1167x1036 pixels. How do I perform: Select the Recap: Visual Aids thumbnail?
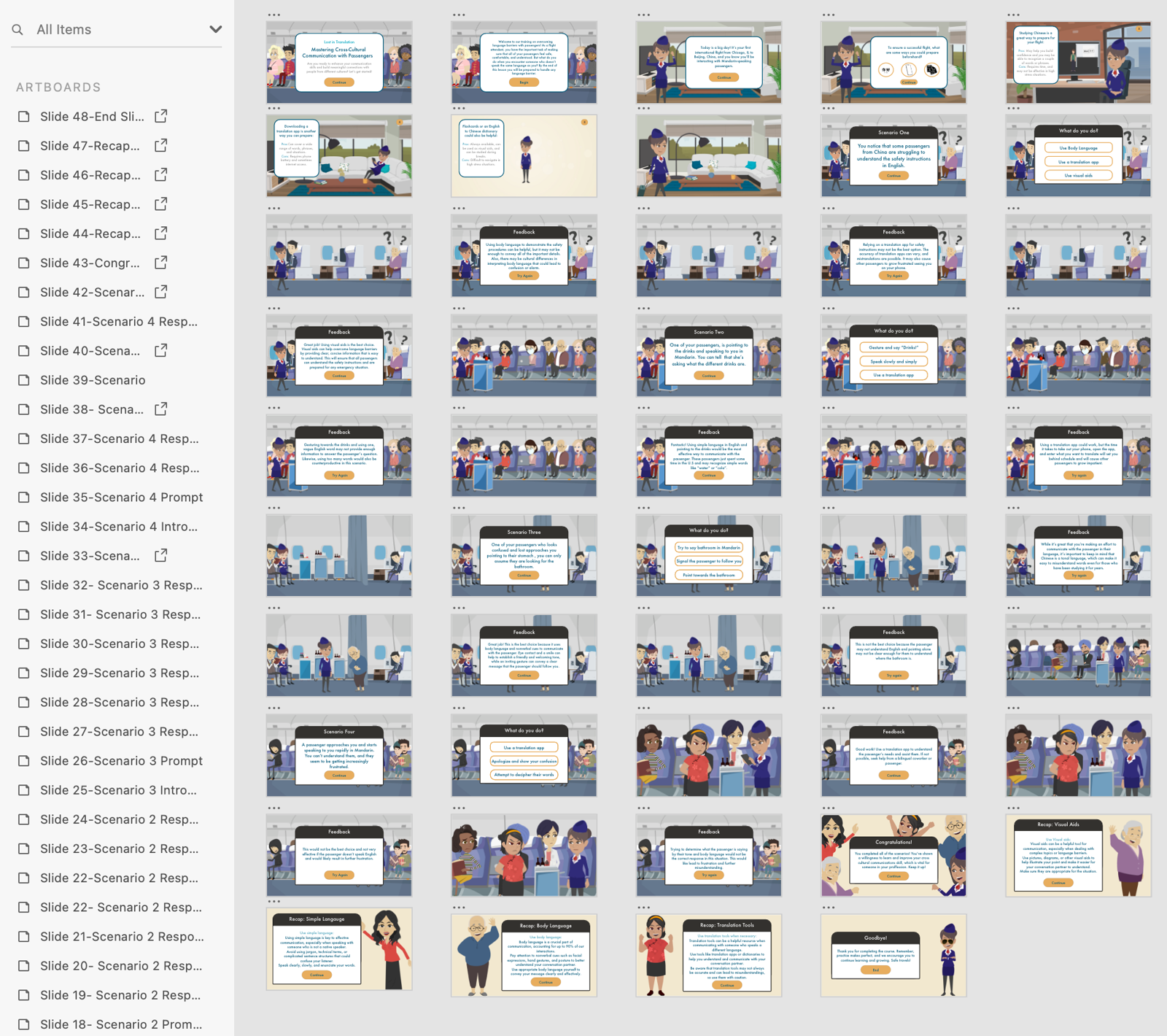pos(1078,855)
